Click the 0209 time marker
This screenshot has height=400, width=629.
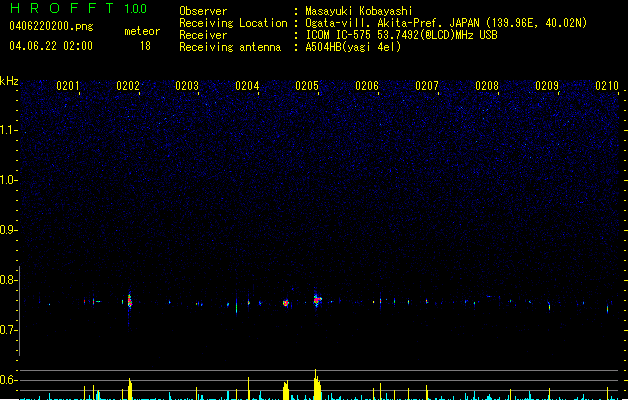(547, 86)
